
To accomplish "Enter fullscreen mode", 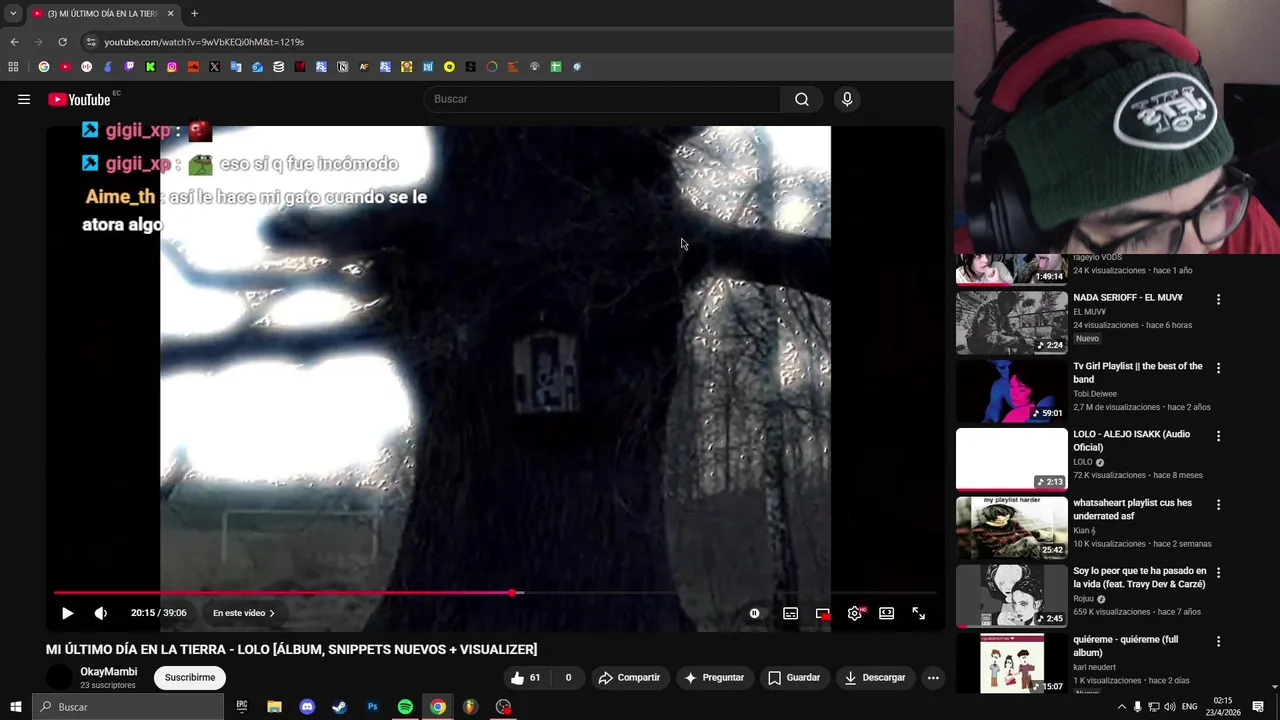I will pos(918,613).
